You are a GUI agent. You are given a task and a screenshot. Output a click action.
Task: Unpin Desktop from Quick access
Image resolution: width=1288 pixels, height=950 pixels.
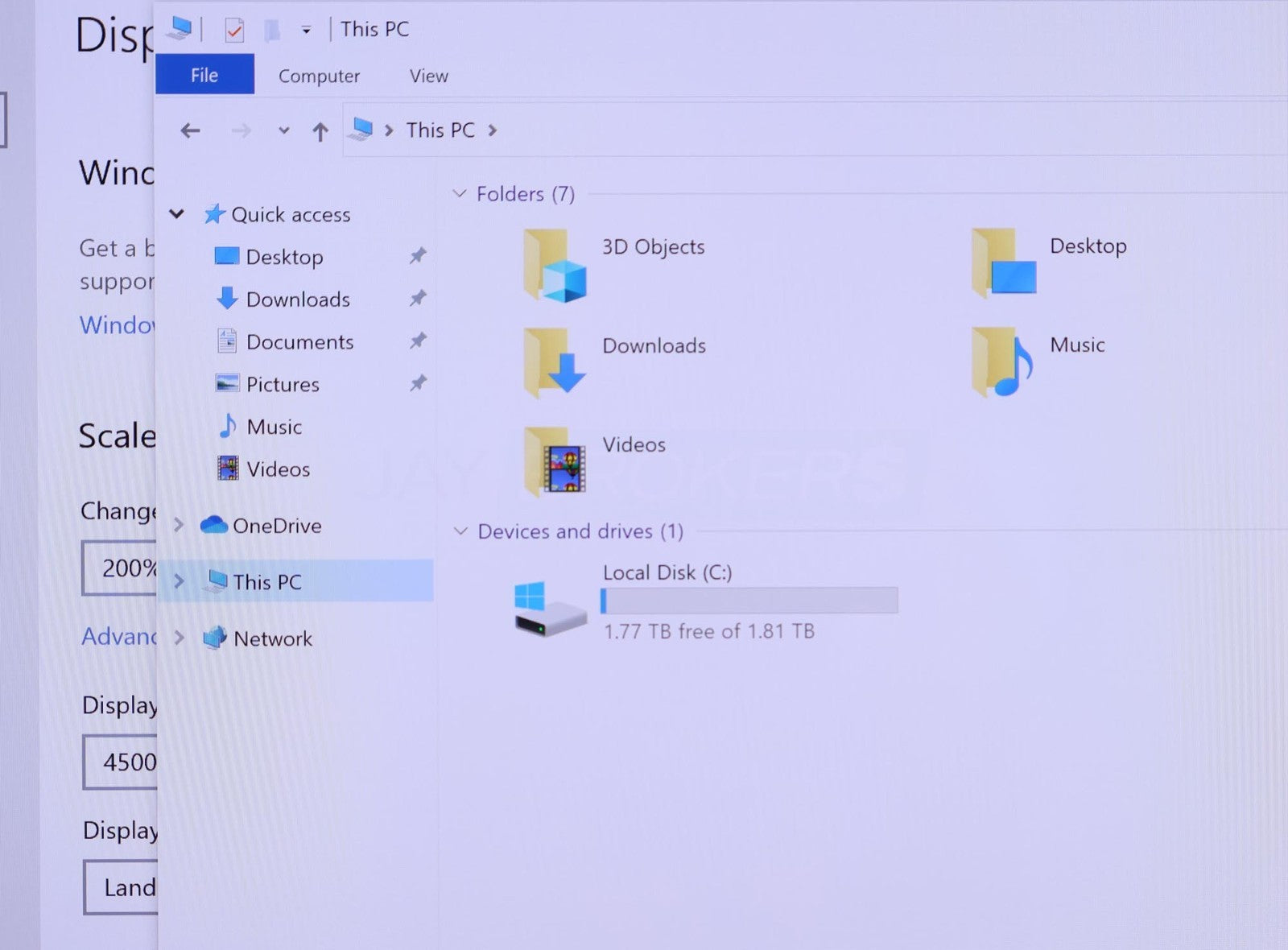[418, 256]
